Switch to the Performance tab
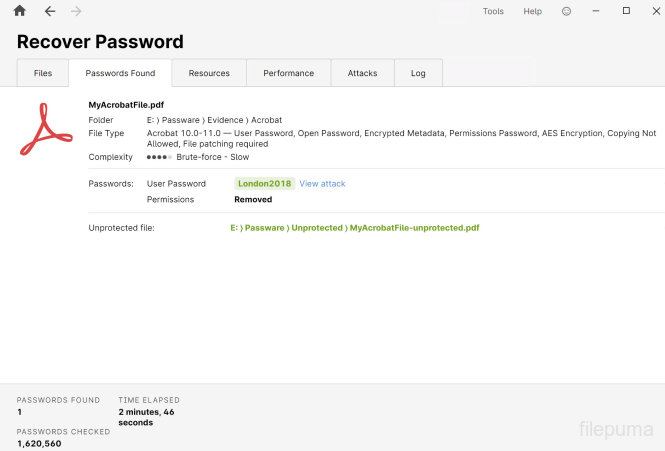 click(x=289, y=73)
